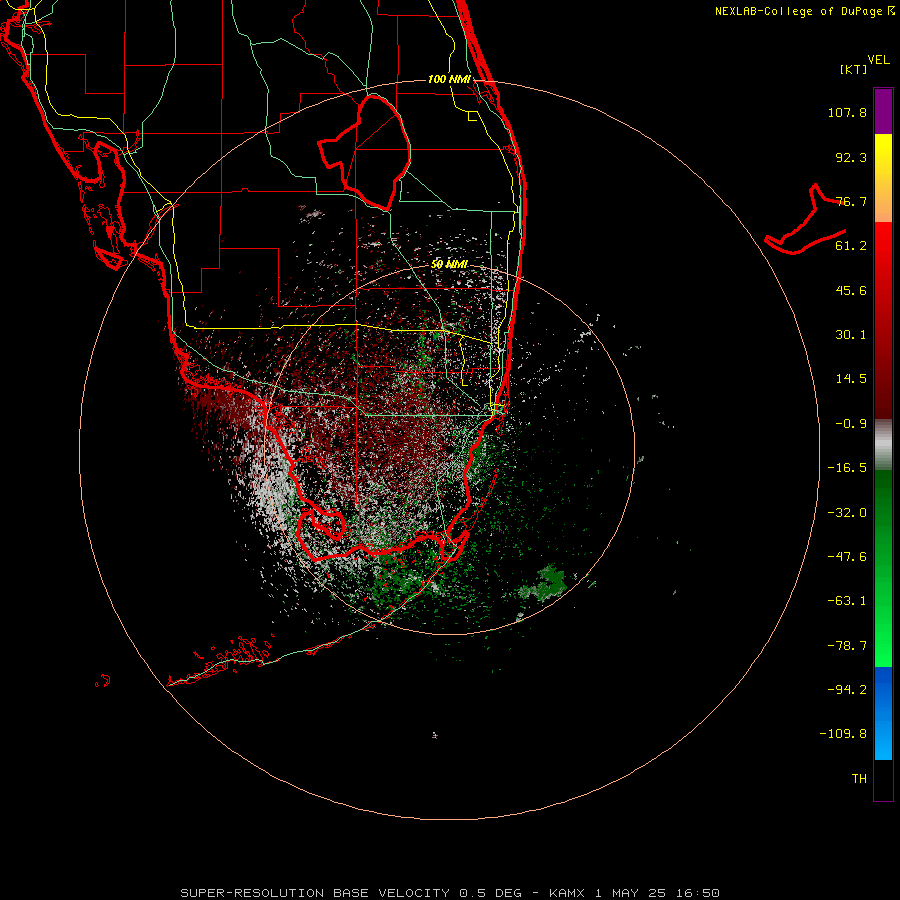Click the blue segment of the velocity color bar
This screenshot has width=900, height=900.
pos(883,713)
